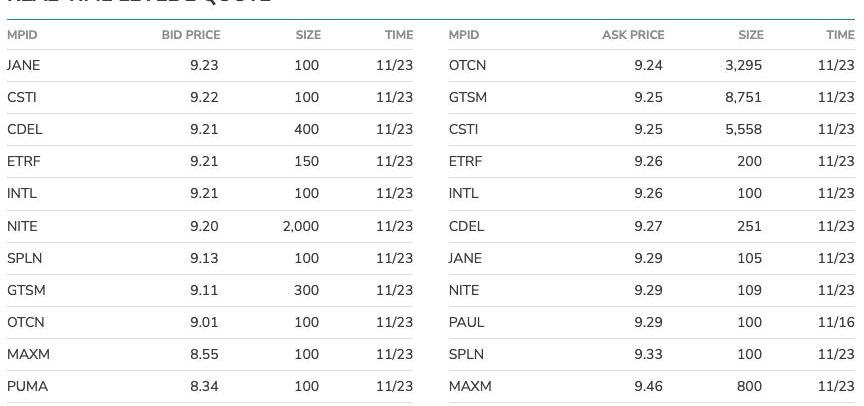Click the OTCN ask size 3,295
Screen dimensions: 864x406
tap(743, 65)
